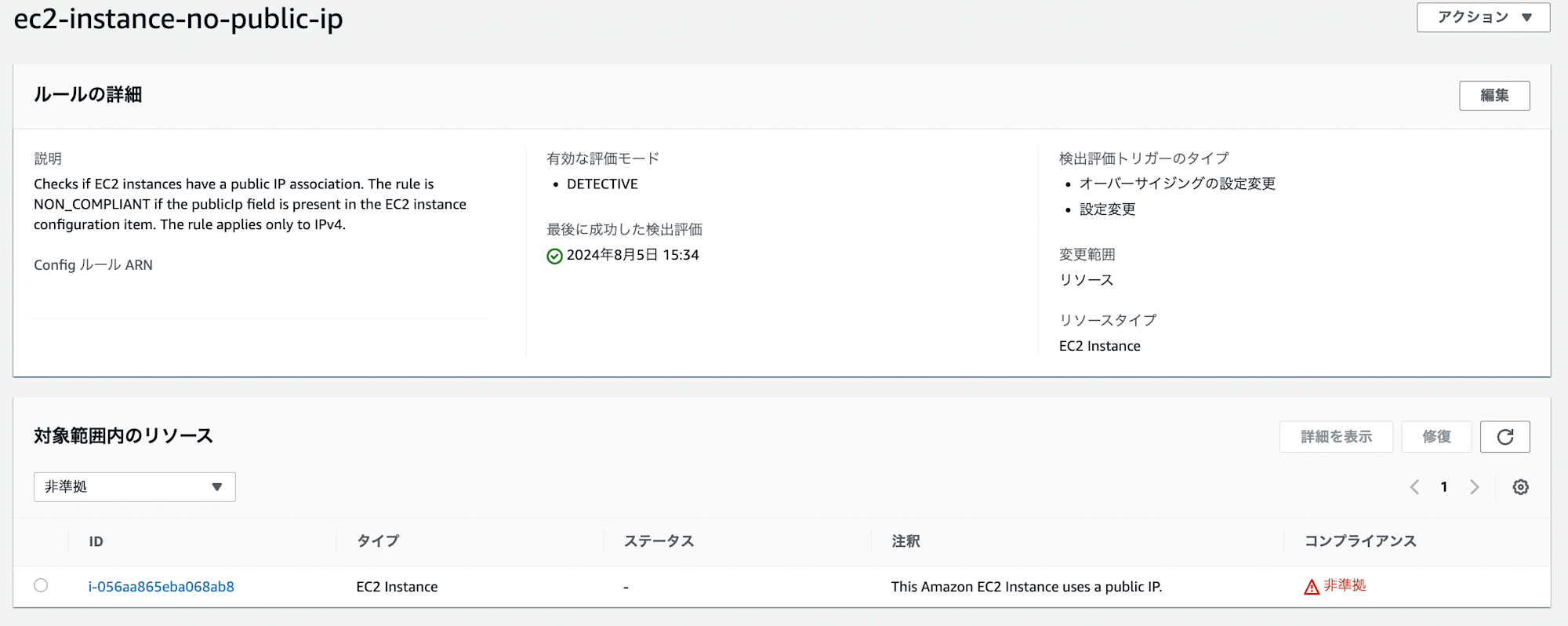Open table preferences gear icon
The height and width of the screenshot is (626, 1568).
pyautogui.click(x=1521, y=487)
